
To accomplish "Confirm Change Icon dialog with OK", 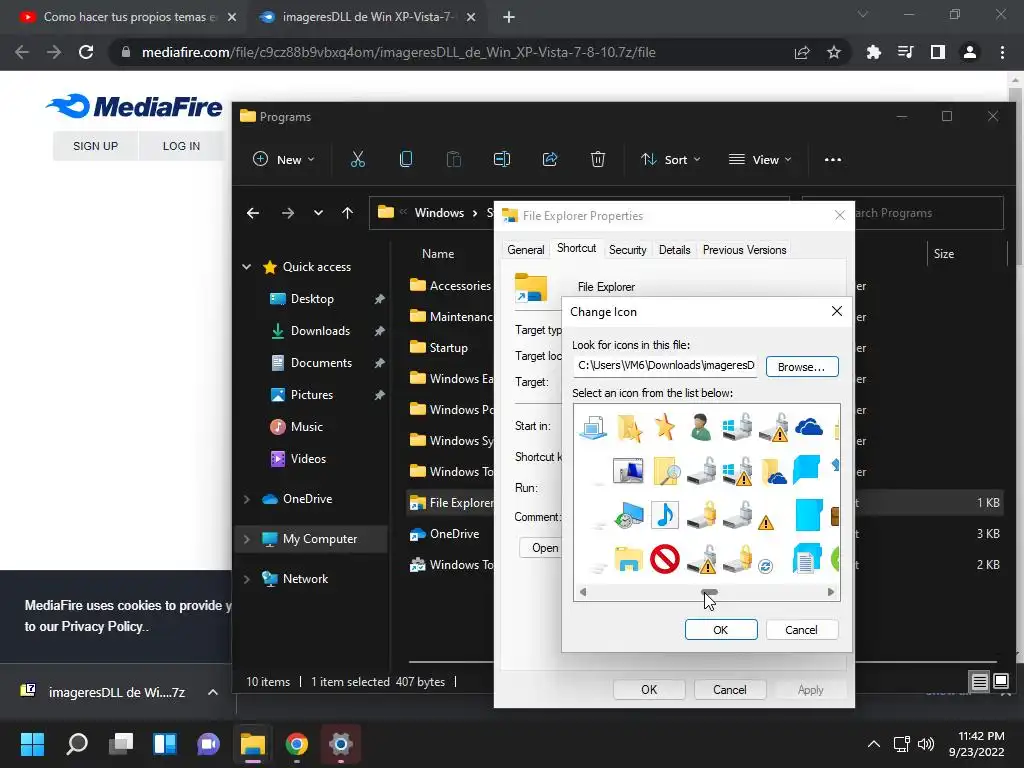I will [721, 630].
